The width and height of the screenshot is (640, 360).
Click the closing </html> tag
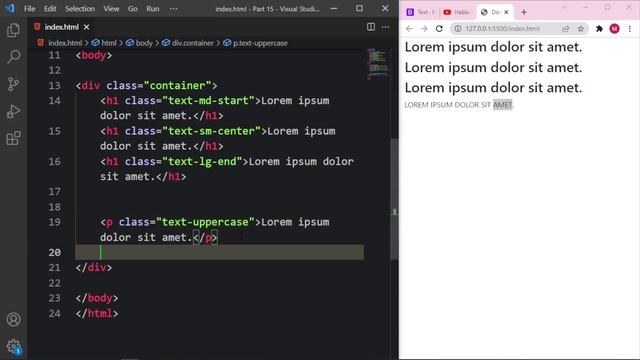pyautogui.click(x=97, y=313)
